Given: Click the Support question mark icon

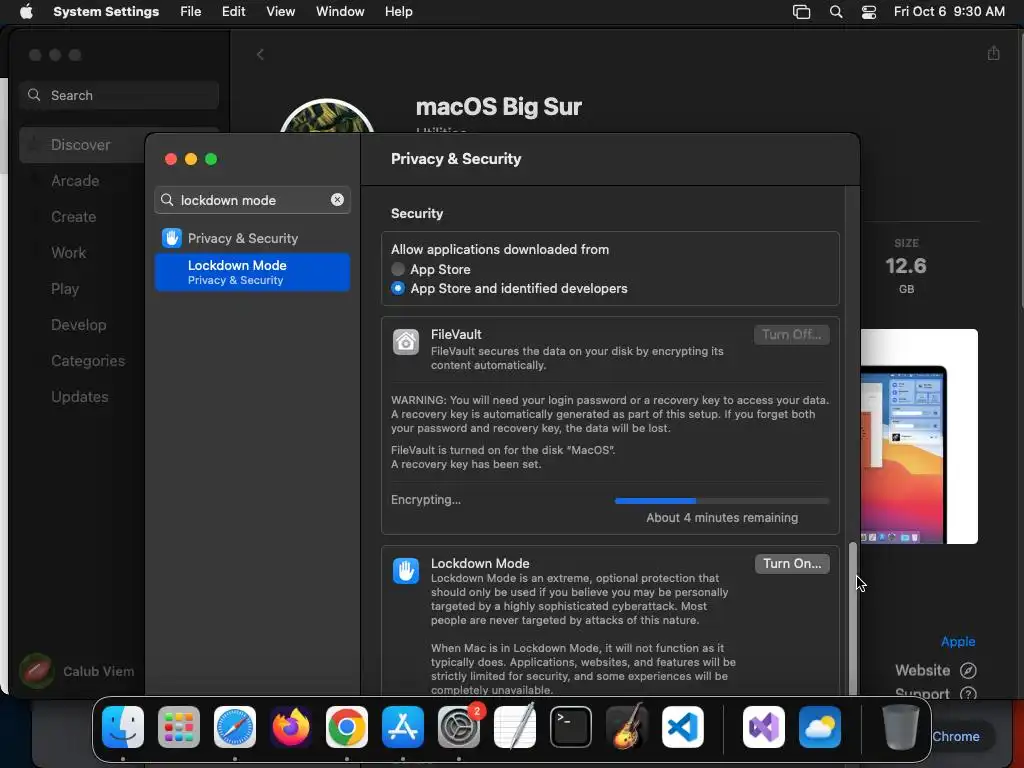Looking at the screenshot, I should [x=968, y=694].
